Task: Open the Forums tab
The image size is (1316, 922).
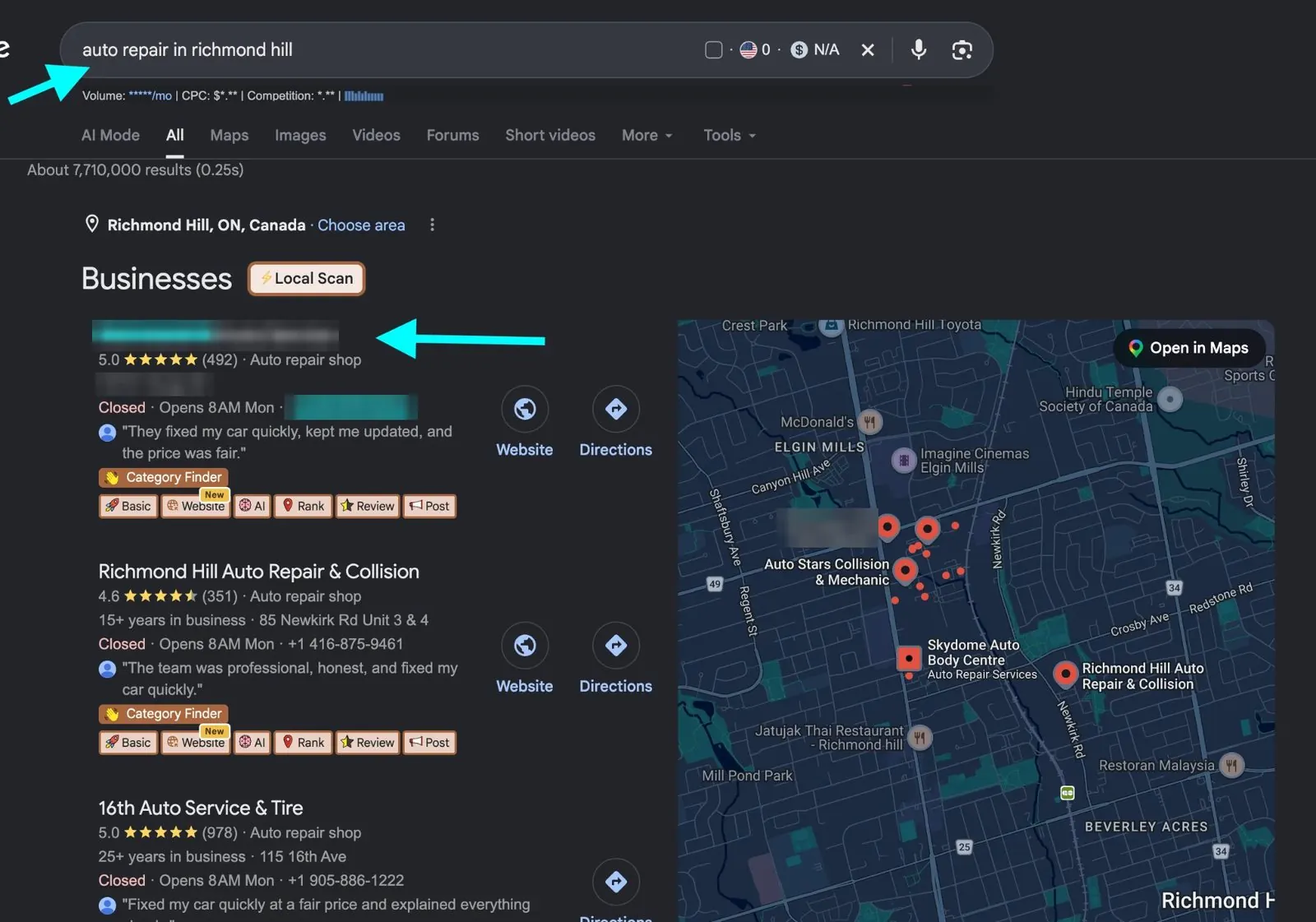Action: [x=452, y=135]
